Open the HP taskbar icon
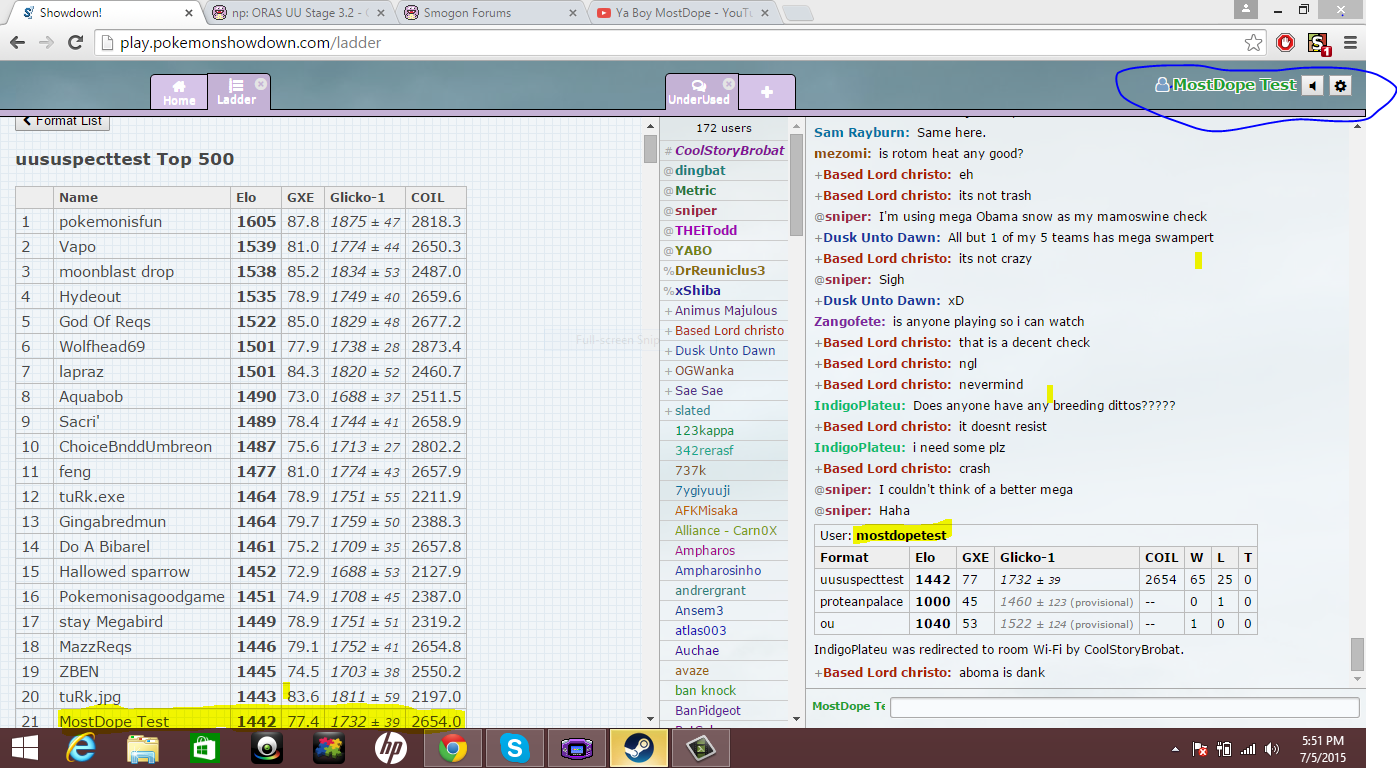The image size is (1397, 768). point(390,748)
